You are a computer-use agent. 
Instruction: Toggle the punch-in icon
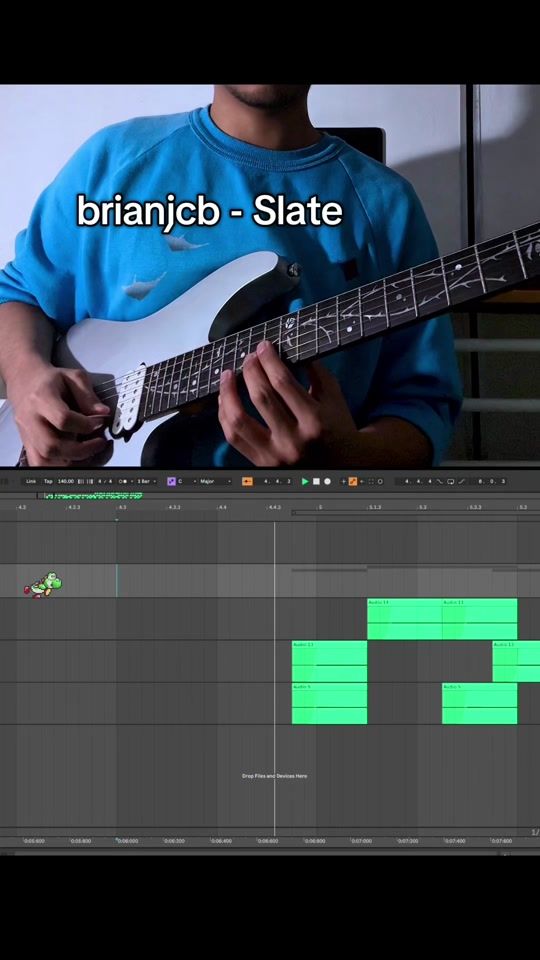pyautogui.click(x=440, y=481)
